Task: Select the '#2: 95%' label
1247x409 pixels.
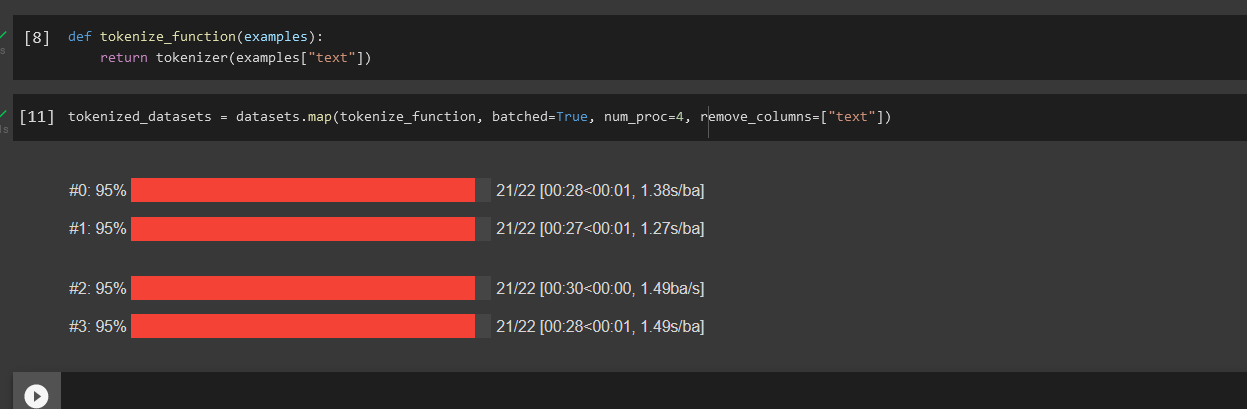Action: point(98,288)
